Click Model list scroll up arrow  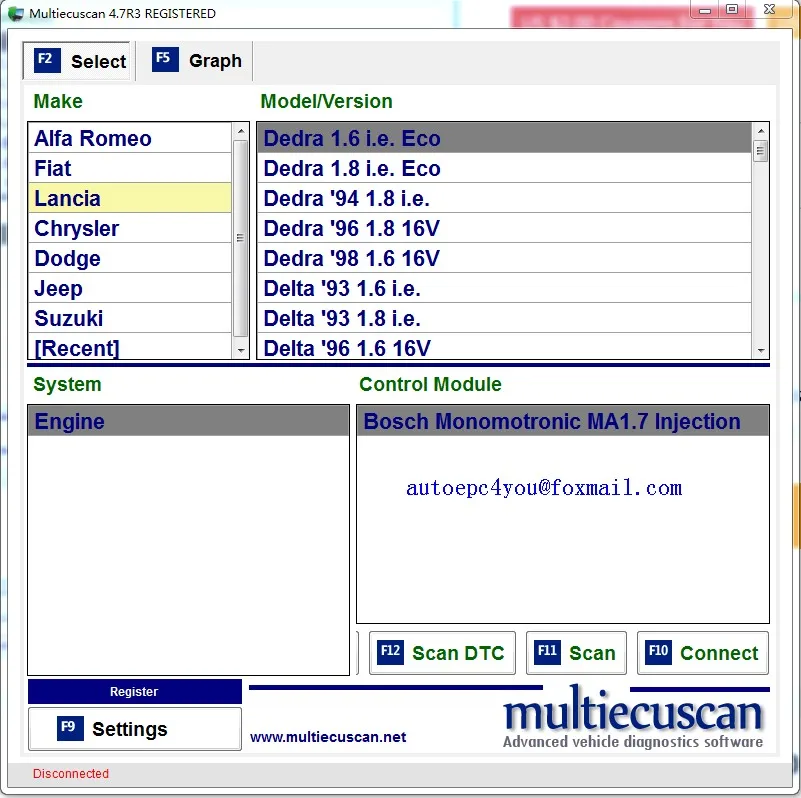tap(761, 131)
